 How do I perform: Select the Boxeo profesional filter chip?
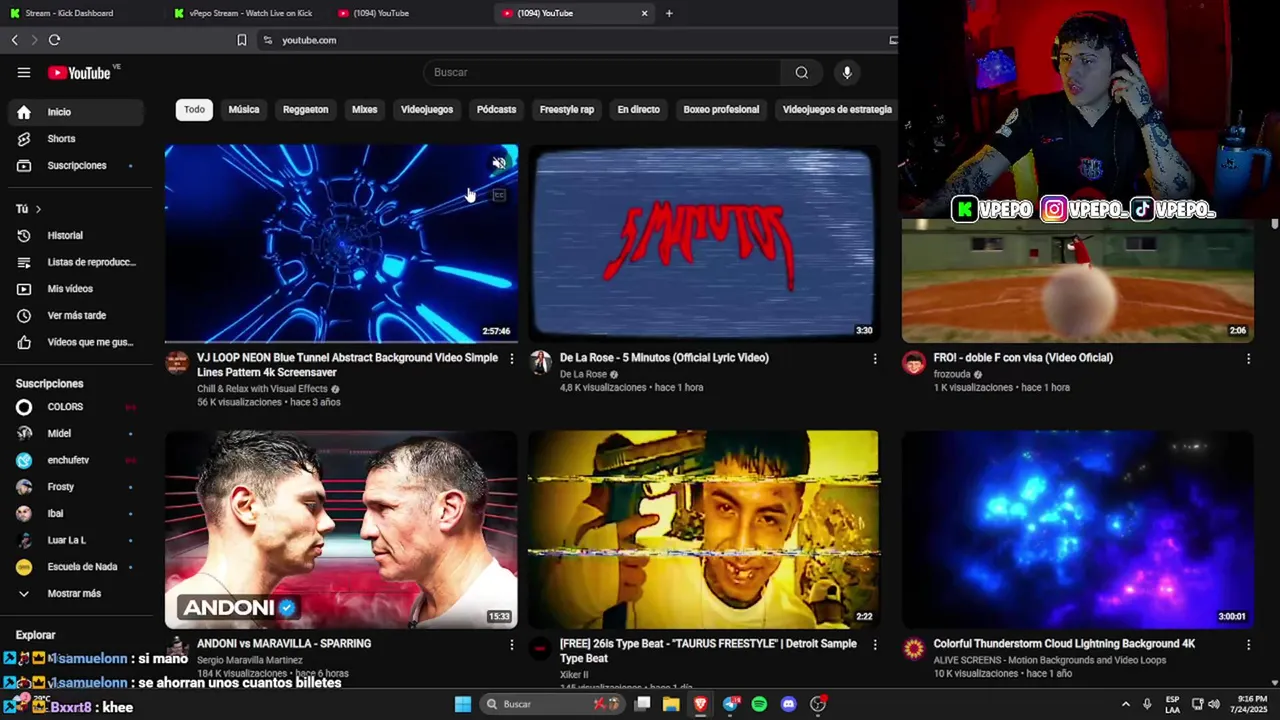pos(721,110)
